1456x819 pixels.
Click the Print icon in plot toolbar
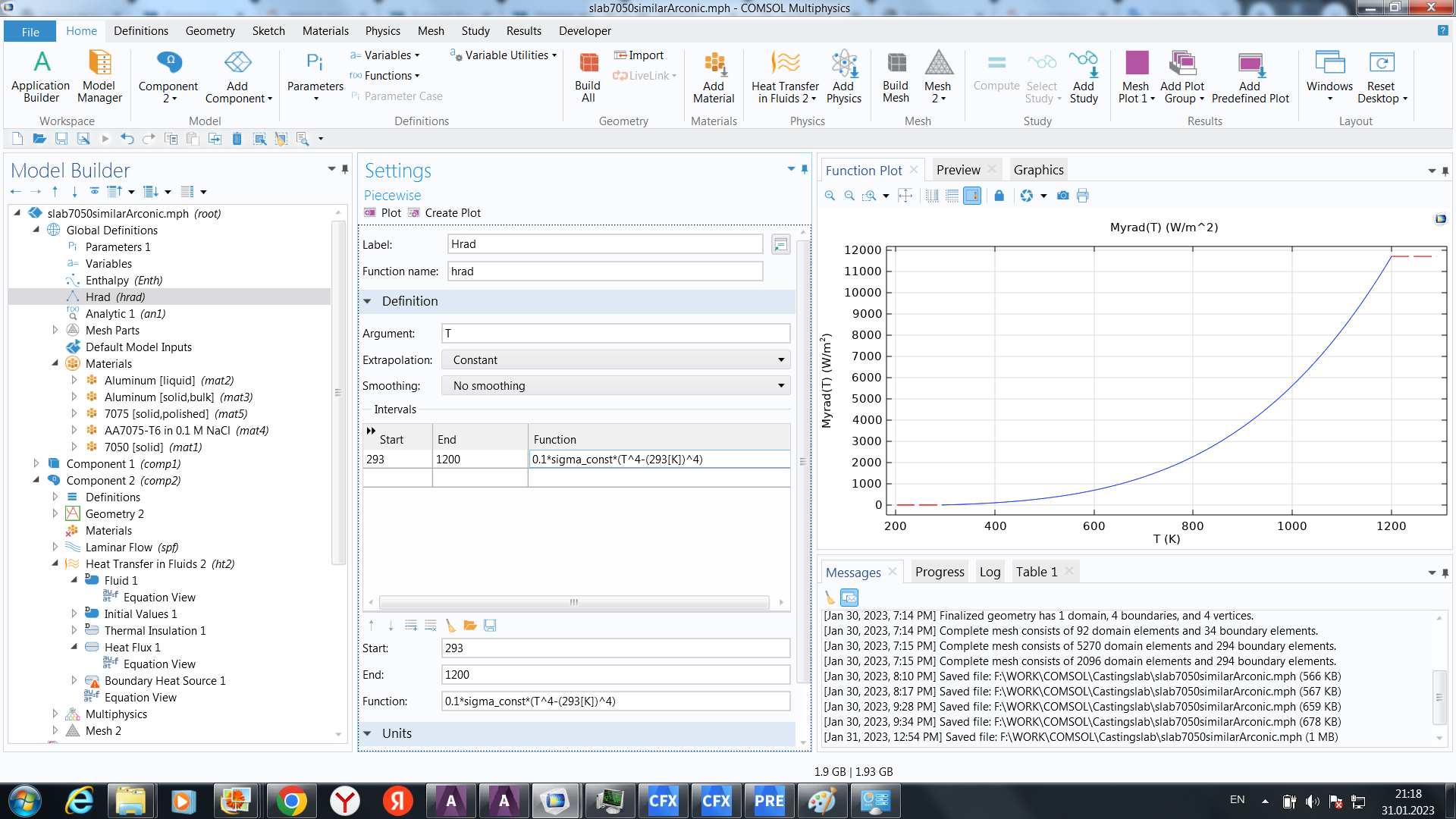coord(1083,196)
